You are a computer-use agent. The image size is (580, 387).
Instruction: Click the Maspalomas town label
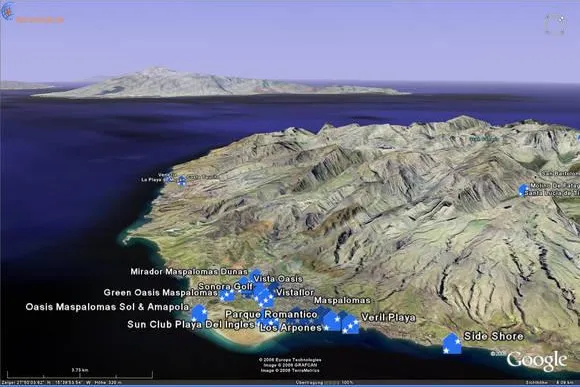coord(342,300)
